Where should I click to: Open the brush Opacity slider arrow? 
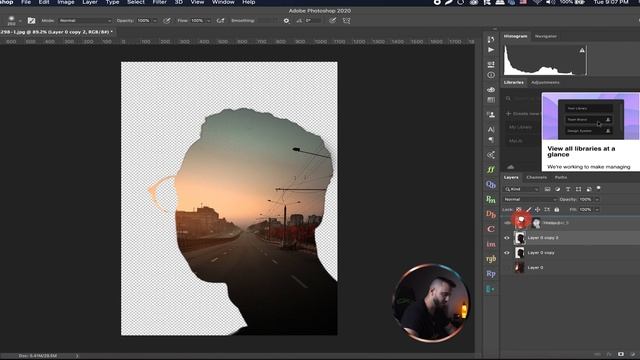155,20
